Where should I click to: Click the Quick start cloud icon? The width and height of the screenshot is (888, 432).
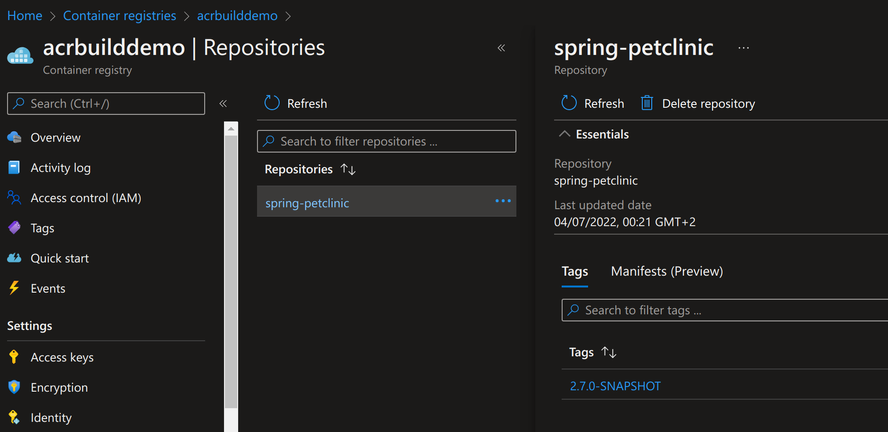[14, 258]
